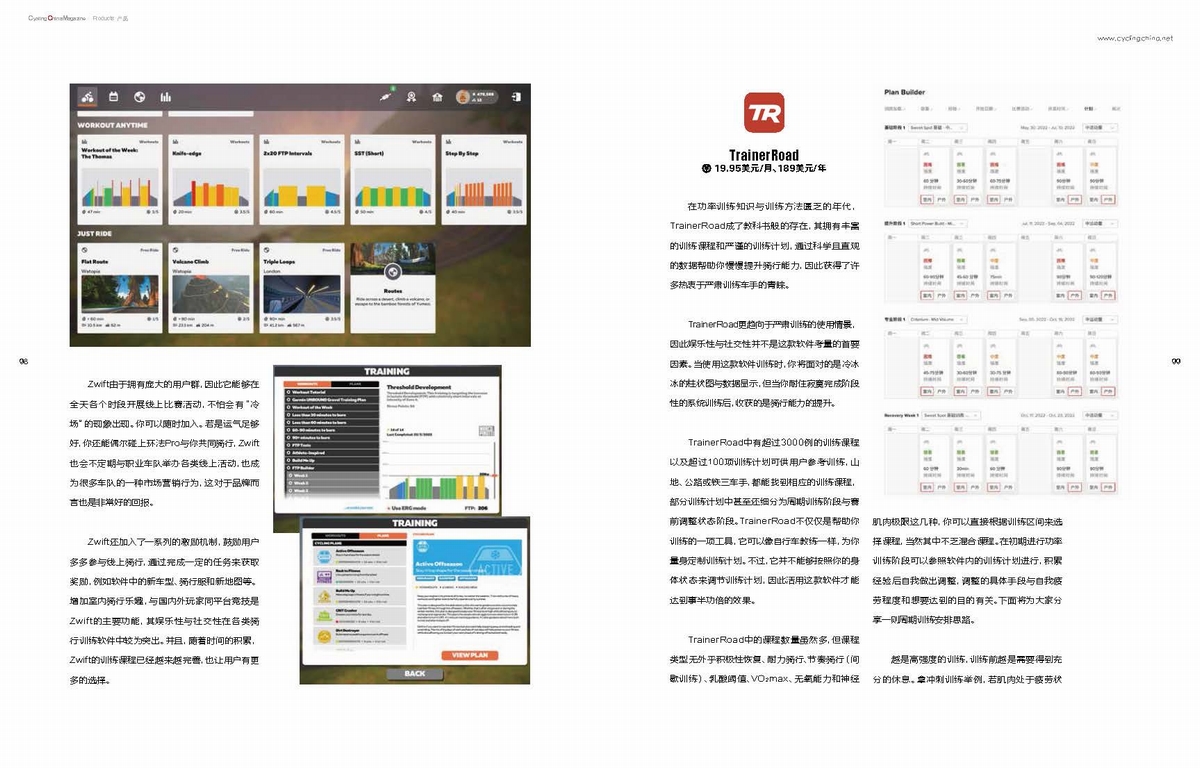Expand the FTP Builder category
Screen dimensions: 1200x768
click(x=332, y=468)
